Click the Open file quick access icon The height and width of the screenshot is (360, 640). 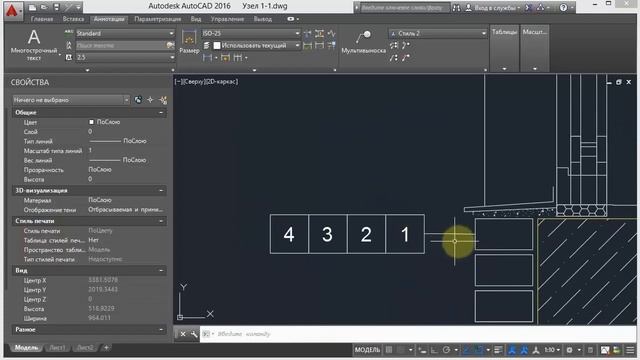(44, 7)
